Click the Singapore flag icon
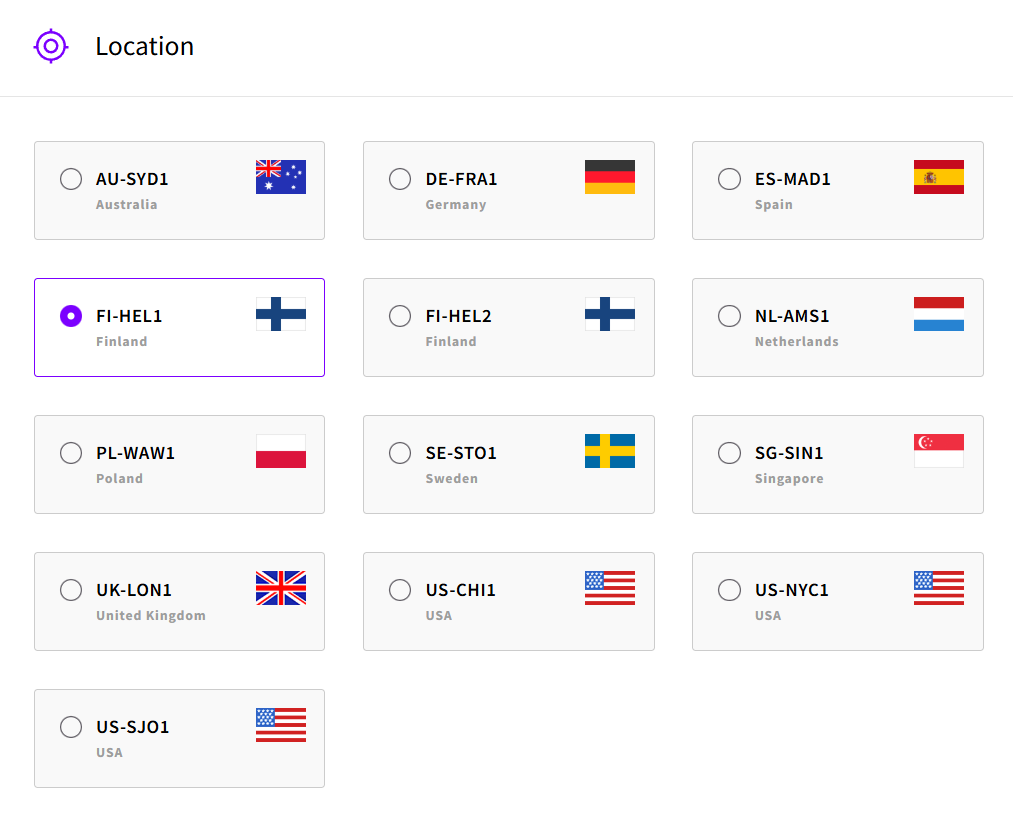The image size is (1013, 820). (939, 451)
